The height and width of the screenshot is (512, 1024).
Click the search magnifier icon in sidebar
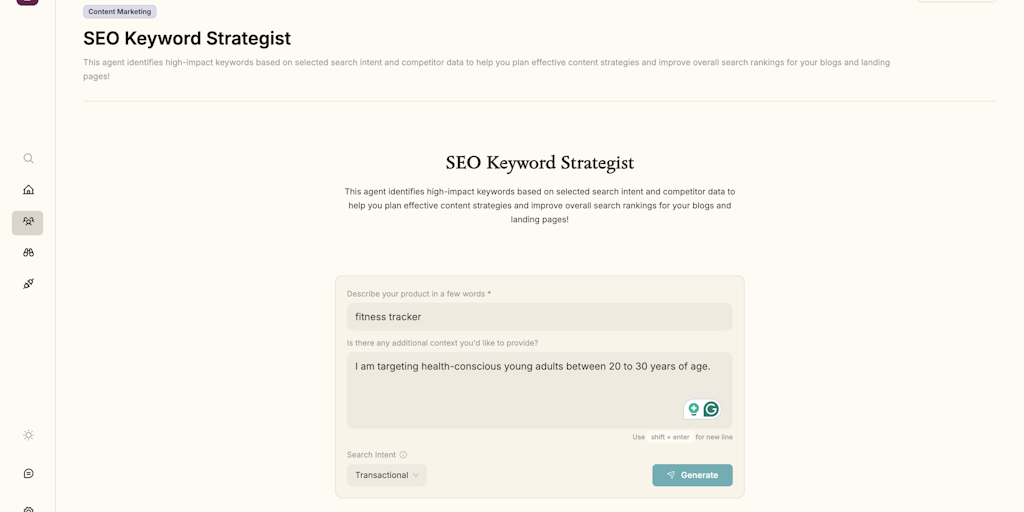pyautogui.click(x=28, y=158)
